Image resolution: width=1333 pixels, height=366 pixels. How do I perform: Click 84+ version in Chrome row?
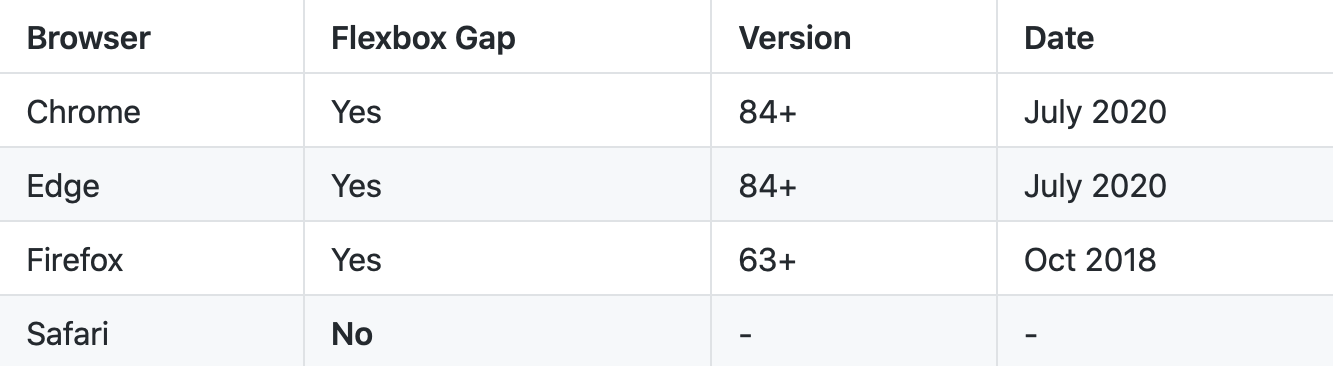(x=768, y=111)
